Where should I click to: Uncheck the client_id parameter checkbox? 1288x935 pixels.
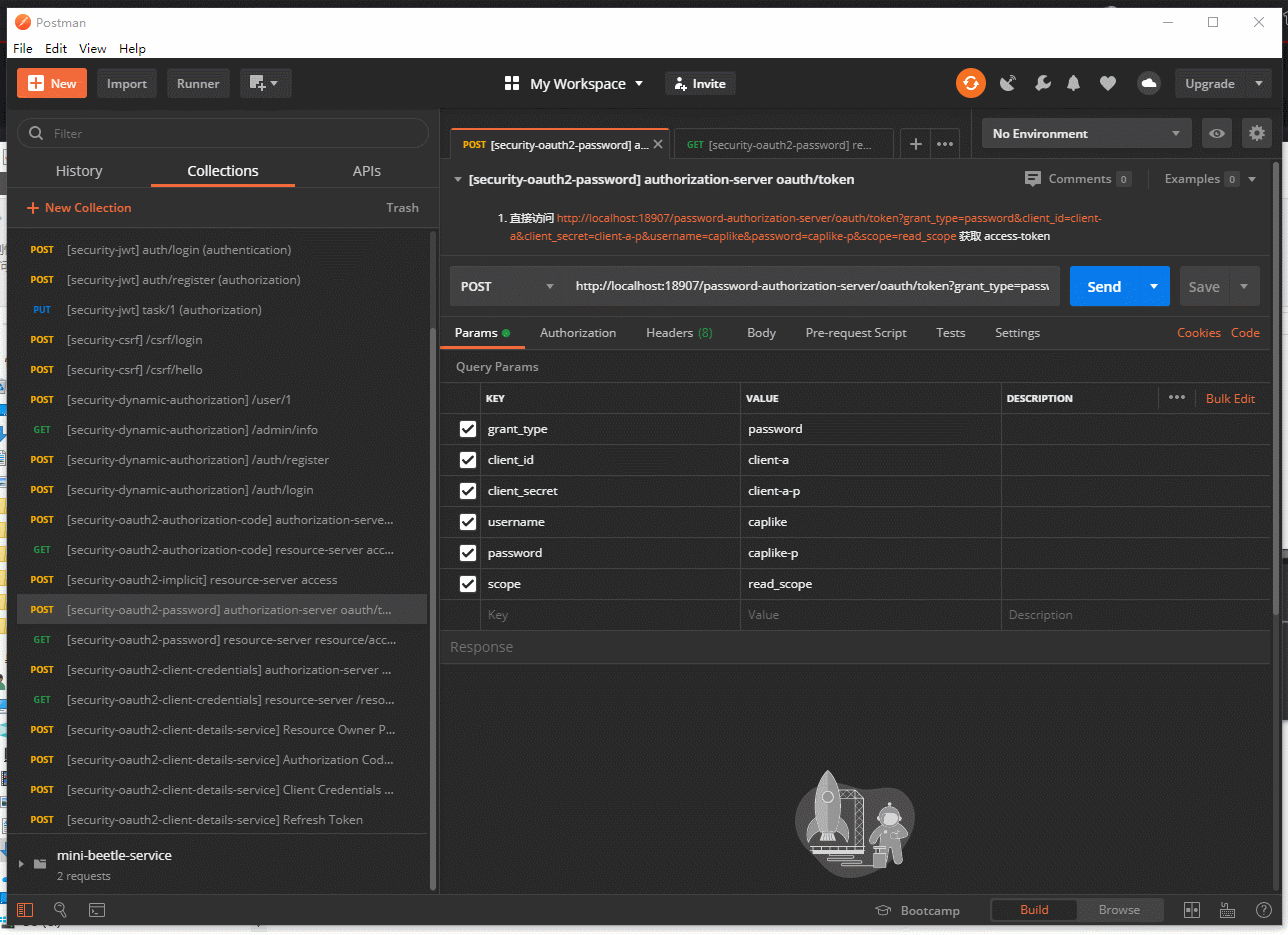[x=467, y=460]
